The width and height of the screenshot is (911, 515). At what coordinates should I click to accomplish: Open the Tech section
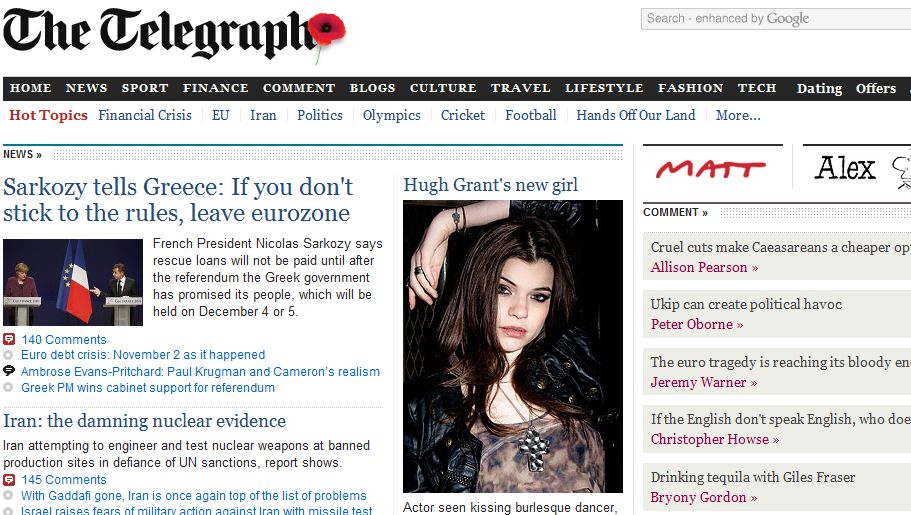click(x=757, y=88)
